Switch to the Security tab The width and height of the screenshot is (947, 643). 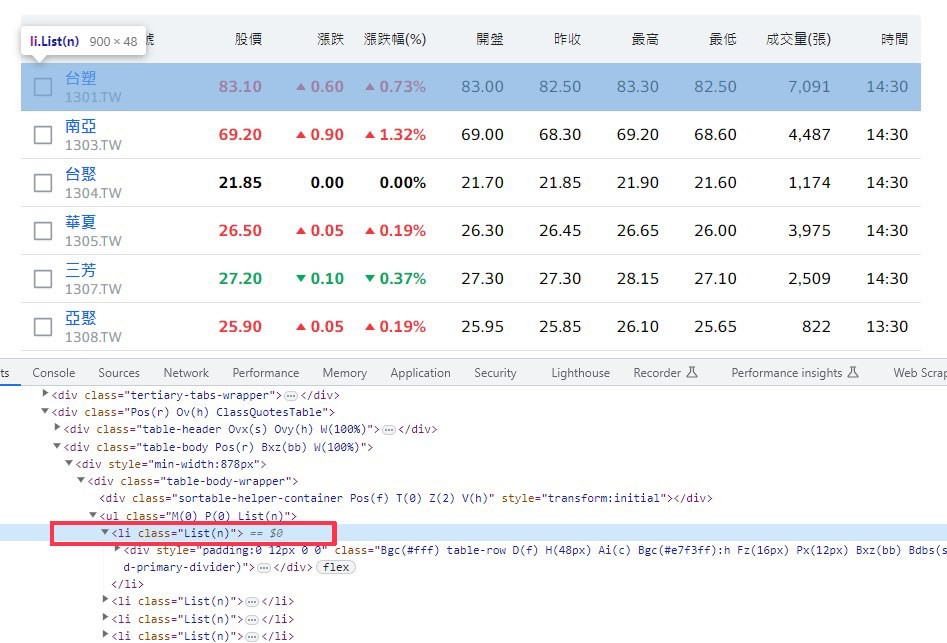coord(495,373)
